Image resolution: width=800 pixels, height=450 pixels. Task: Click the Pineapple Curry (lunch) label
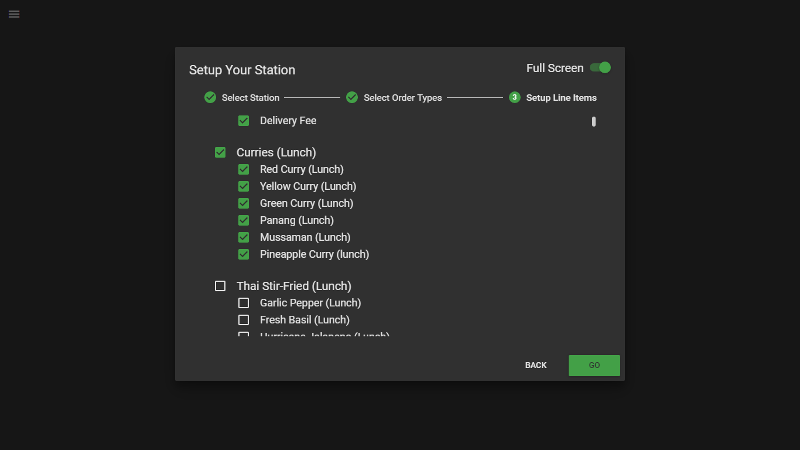[314, 254]
